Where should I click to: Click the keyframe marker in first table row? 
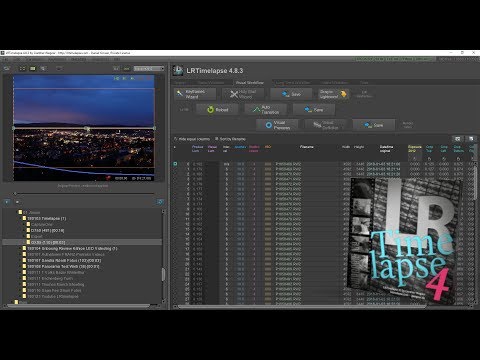175,164
